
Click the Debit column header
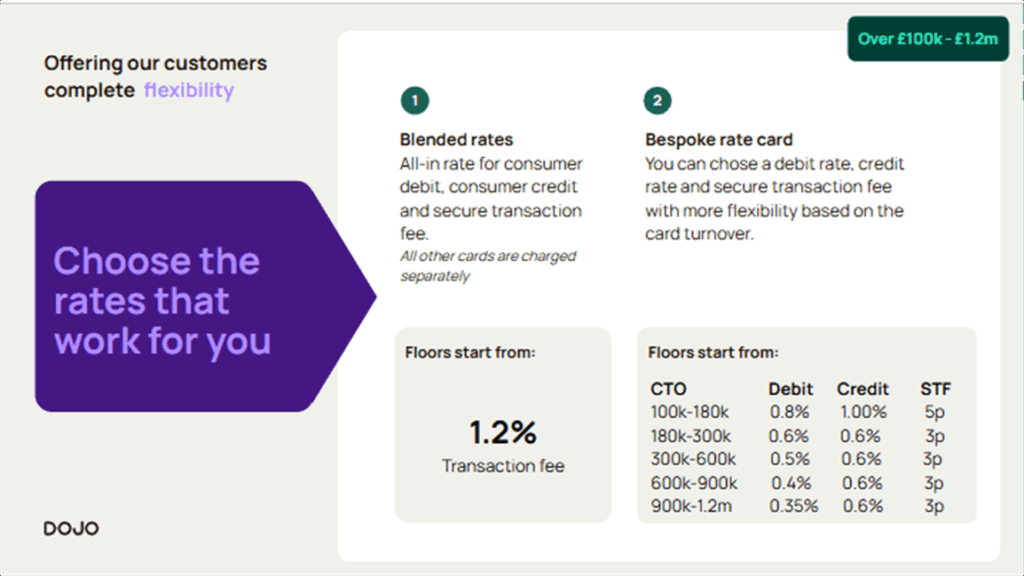[790, 389]
